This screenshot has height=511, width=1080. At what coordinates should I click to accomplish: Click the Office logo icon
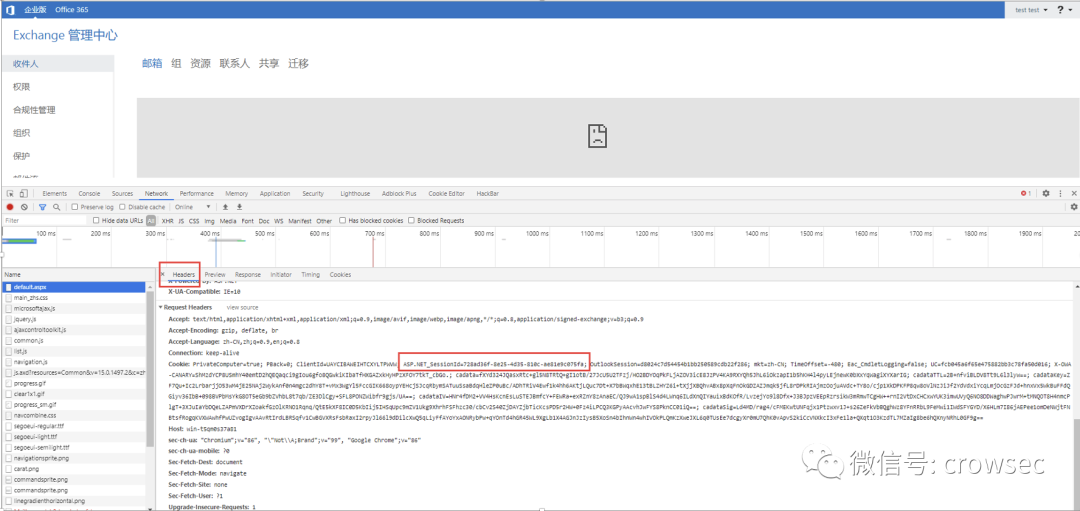(x=8, y=10)
